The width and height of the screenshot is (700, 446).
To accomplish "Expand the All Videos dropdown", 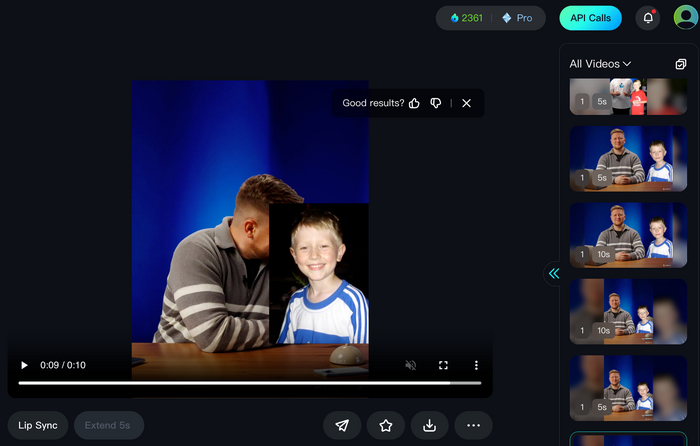I will click(x=601, y=64).
